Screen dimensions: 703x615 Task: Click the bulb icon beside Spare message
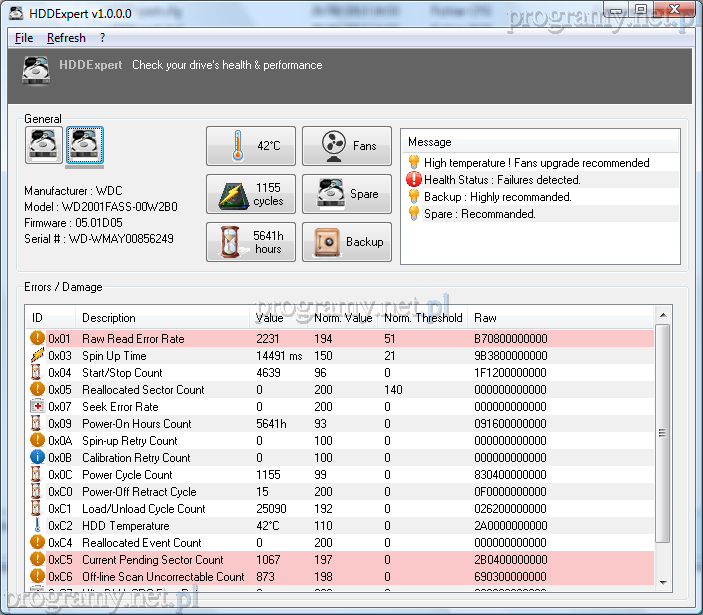click(x=414, y=213)
